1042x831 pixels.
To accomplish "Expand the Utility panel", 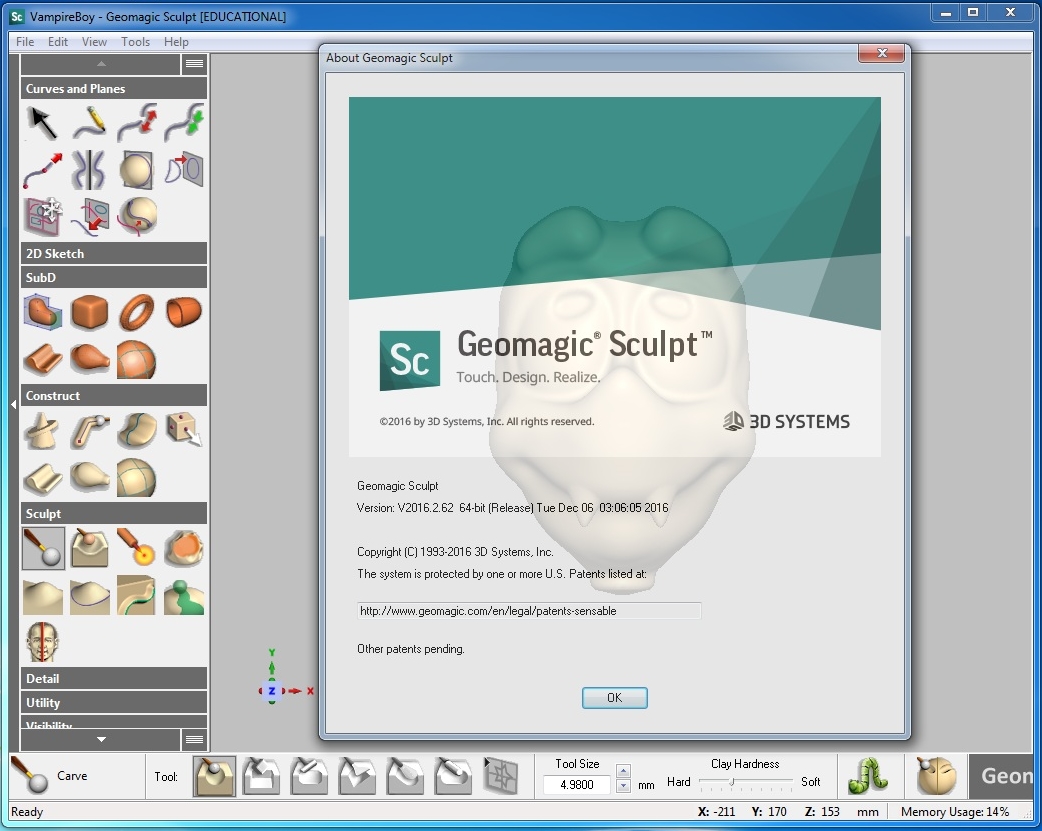I will [x=114, y=703].
